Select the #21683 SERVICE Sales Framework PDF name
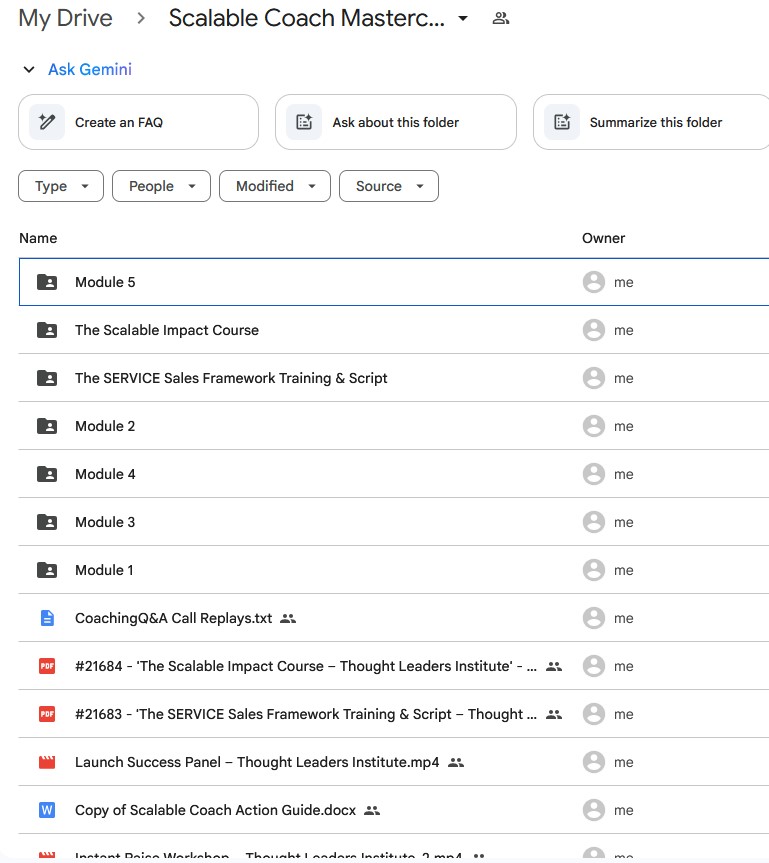This screenshot has height=863, width=769. click(x=306, y=714)
